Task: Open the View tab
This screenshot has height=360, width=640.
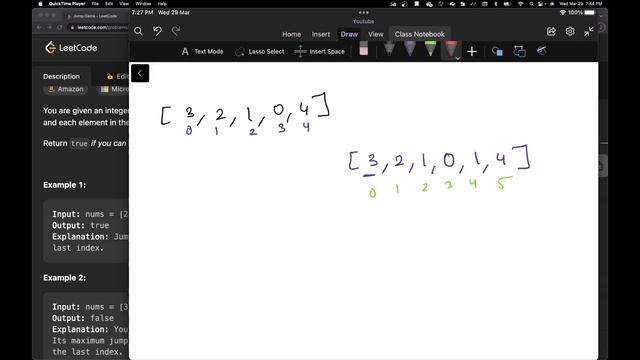Action: click(x=376, y=34)
